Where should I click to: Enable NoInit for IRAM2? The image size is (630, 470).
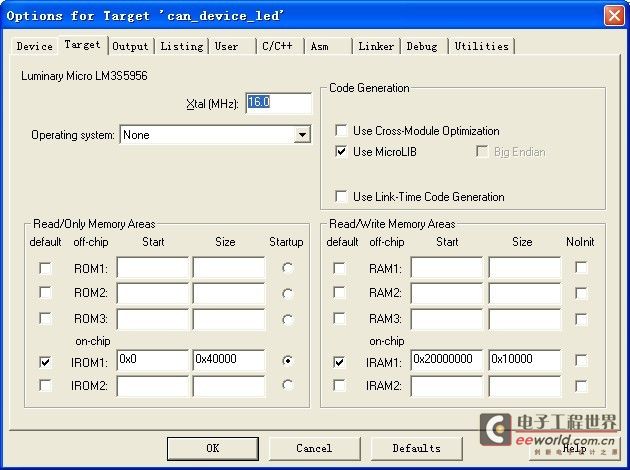[x=581, y=386]
